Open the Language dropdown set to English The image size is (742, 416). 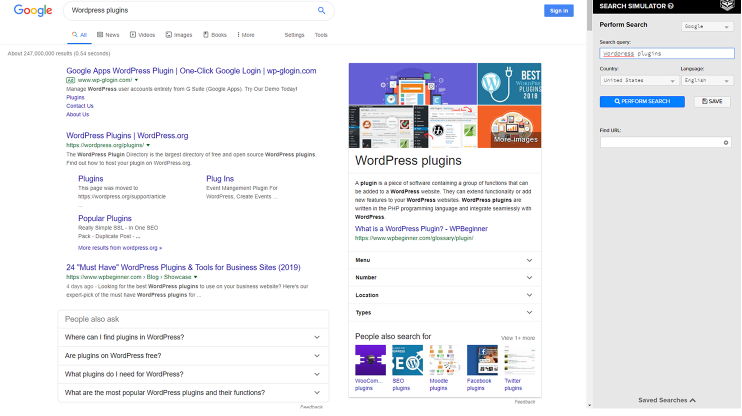click(707, 80)
